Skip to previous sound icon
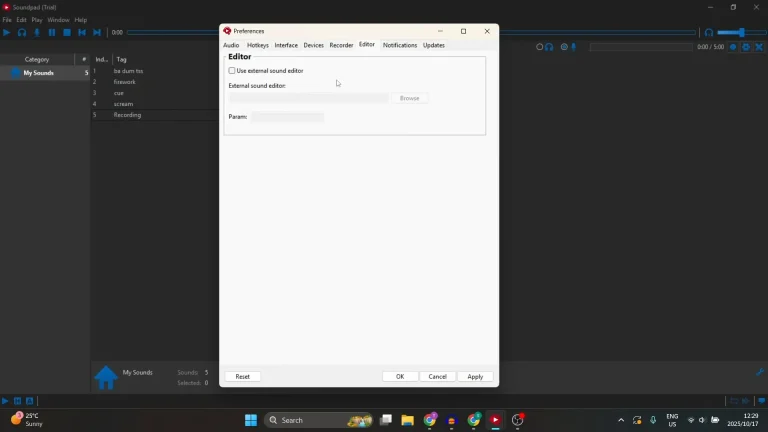The height and width of the screenshot is (432, 768). tap(82, 32)
